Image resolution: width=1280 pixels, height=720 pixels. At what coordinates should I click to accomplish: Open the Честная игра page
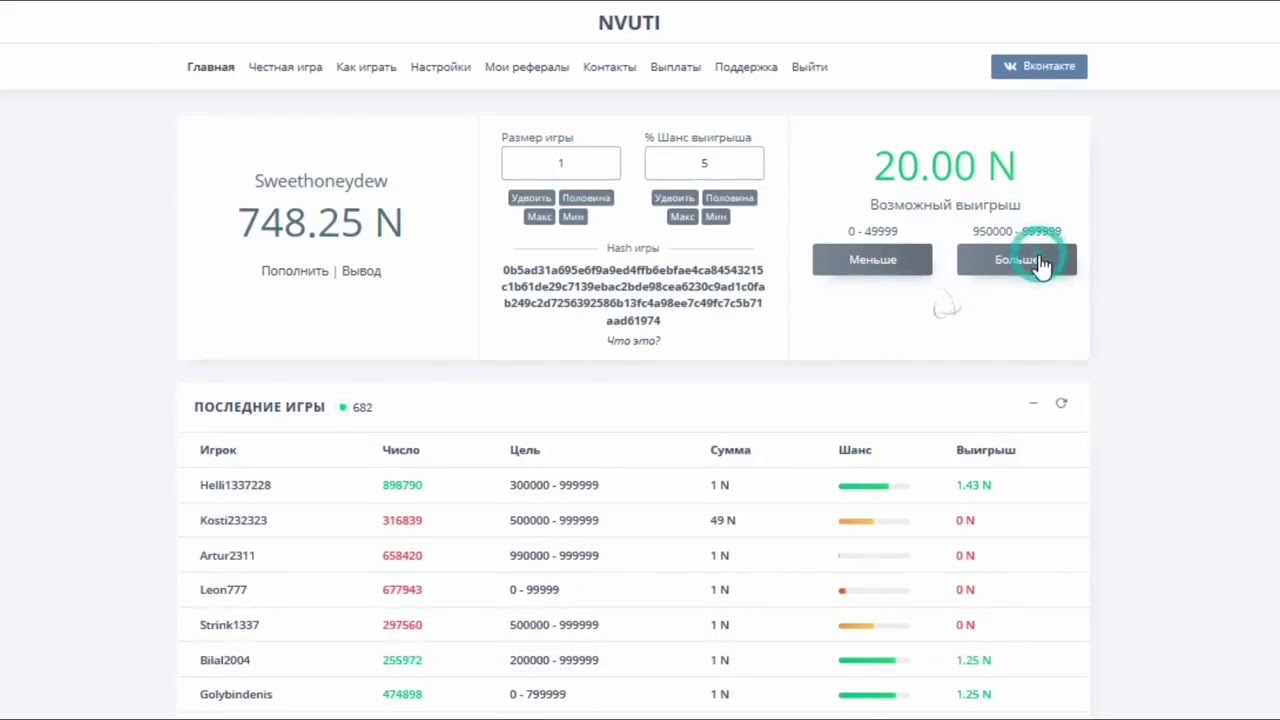click(x=286, y=67)
